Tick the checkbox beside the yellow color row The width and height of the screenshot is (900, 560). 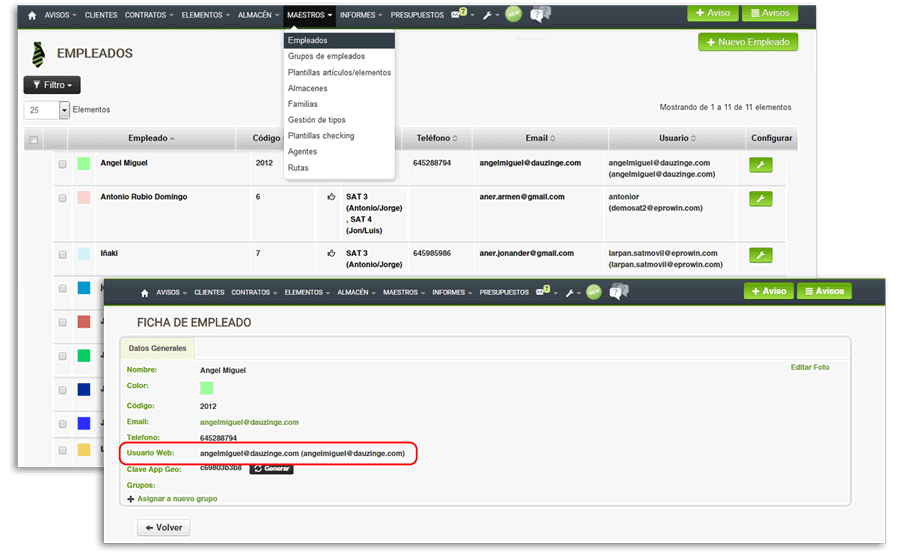point(63,450)
